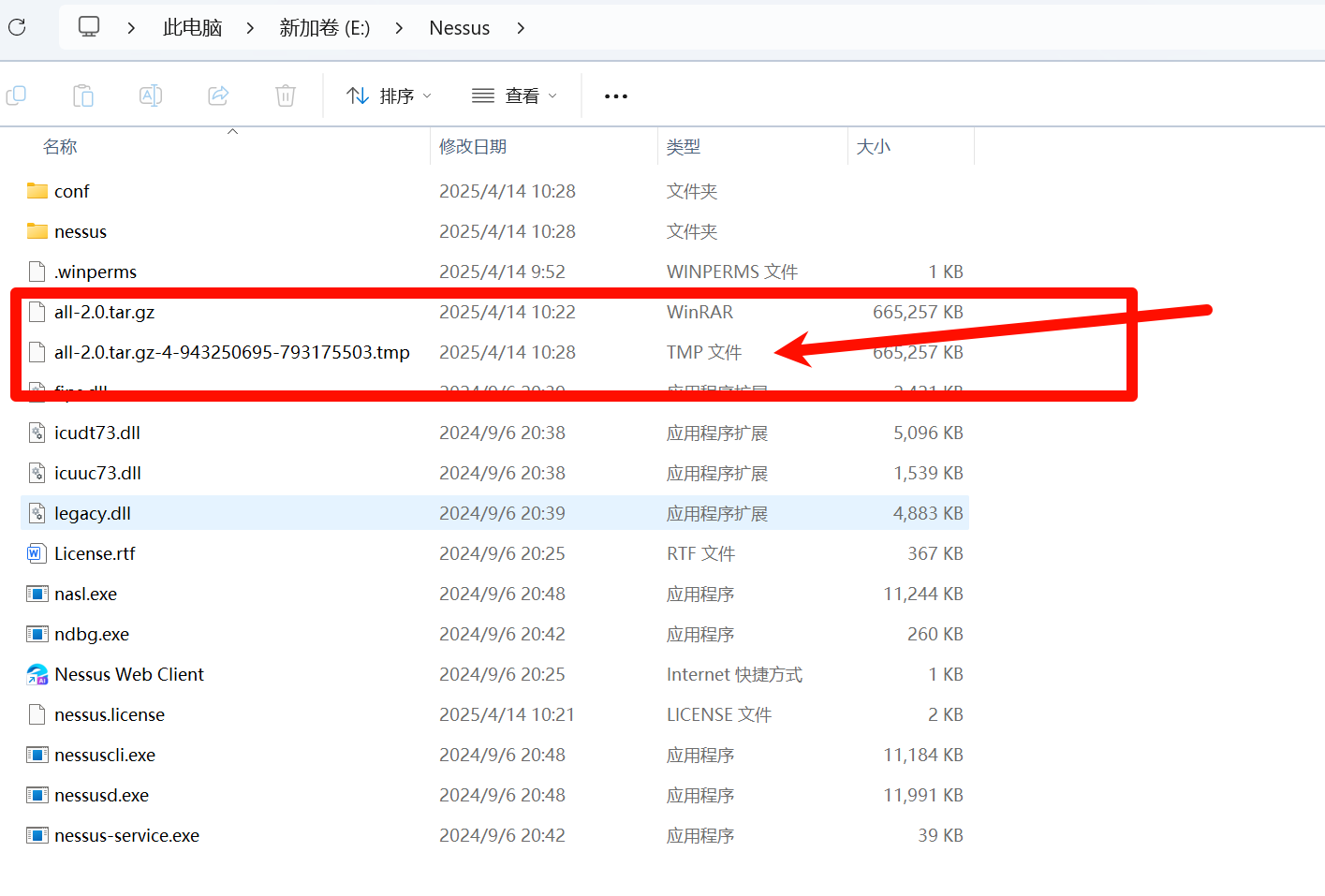Select the ndbg.exe application icon
The width and height of the screenshot is (1325, 896).
click(x=37, y=634)
